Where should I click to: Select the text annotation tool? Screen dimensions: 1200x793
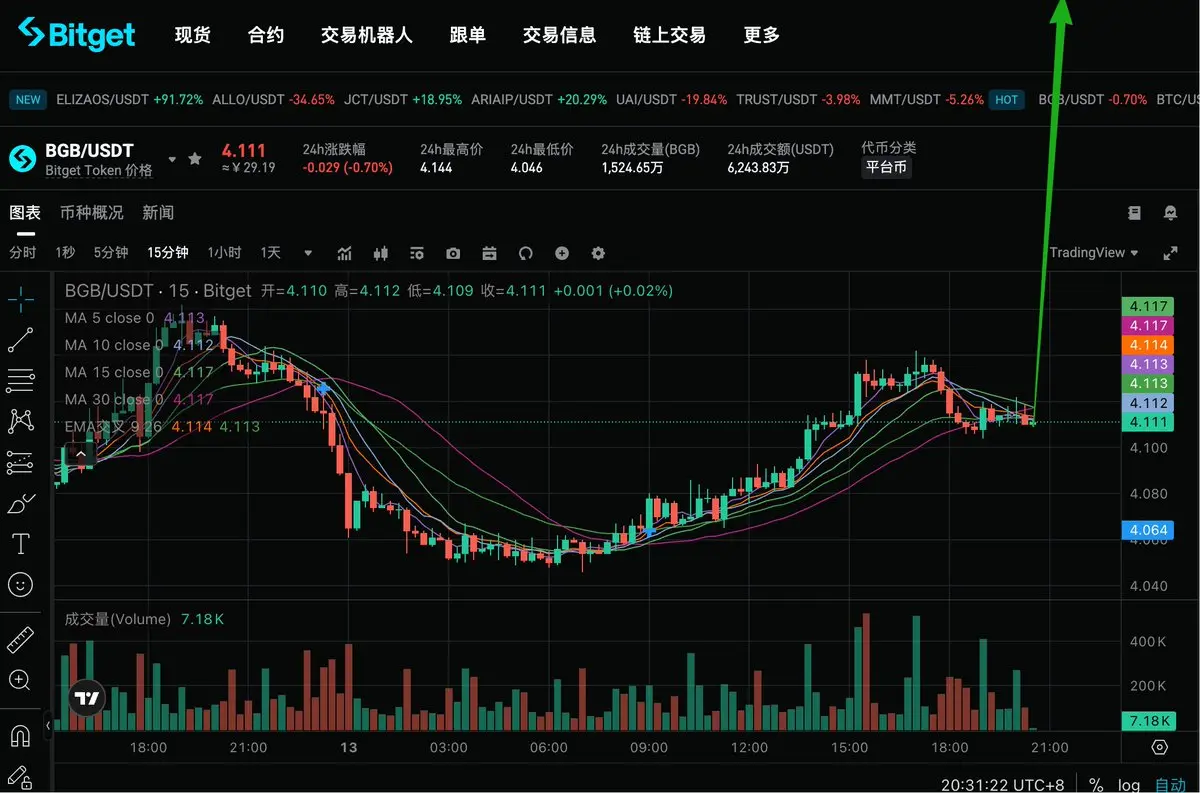[x=20, y=544]
